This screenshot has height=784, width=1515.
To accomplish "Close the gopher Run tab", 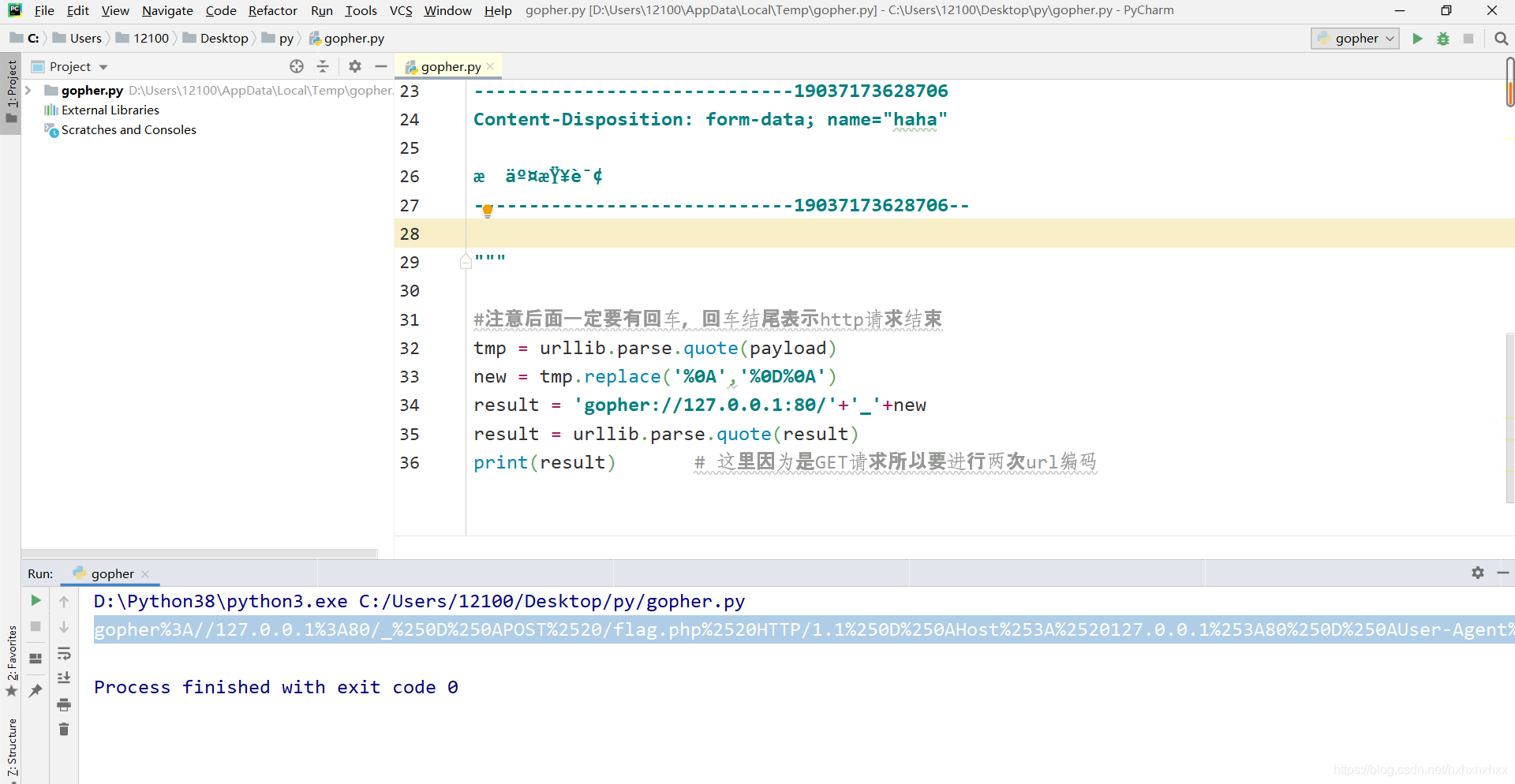I will 145,574.
